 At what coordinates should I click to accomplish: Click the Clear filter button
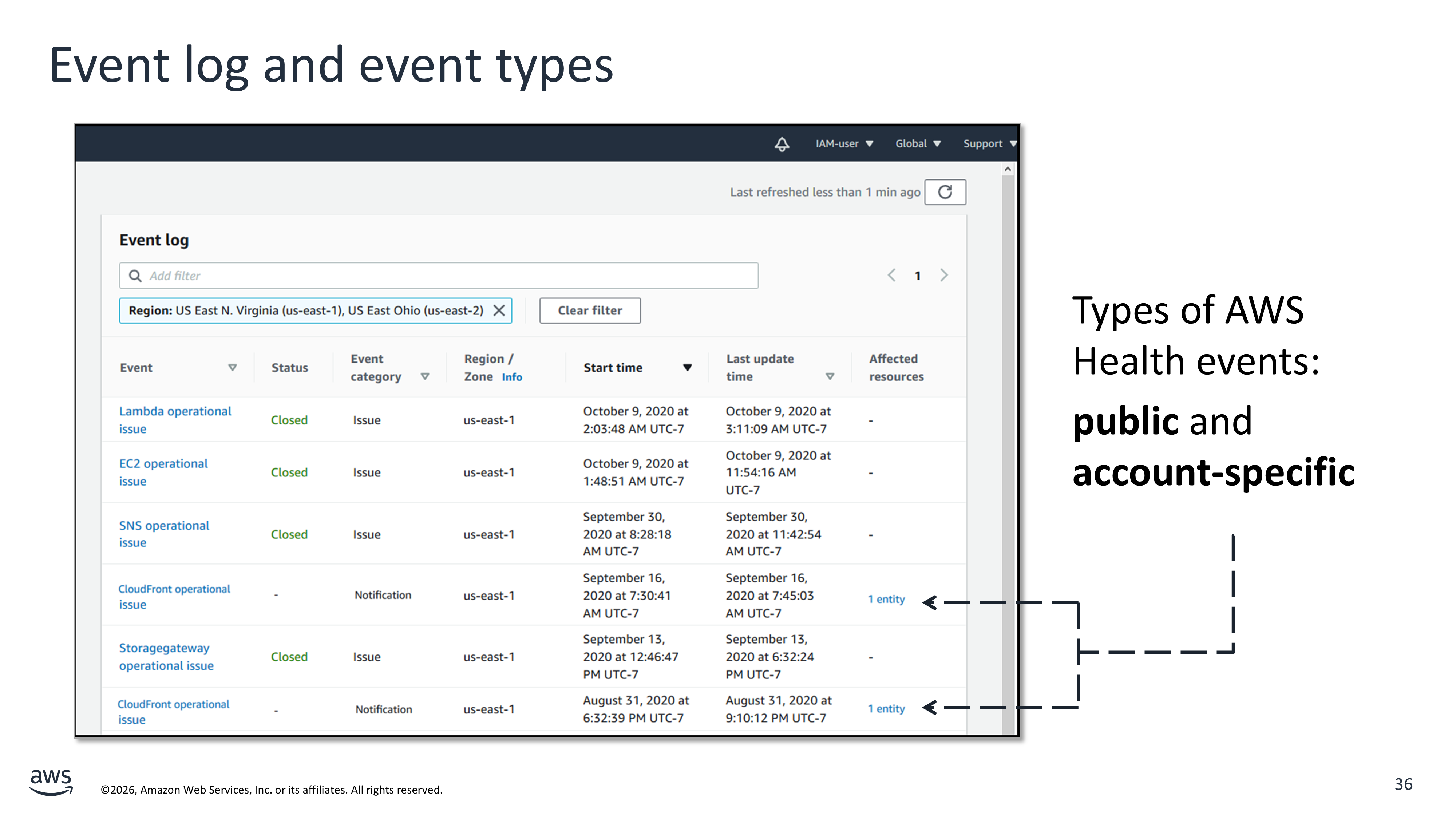pos(590,310)
